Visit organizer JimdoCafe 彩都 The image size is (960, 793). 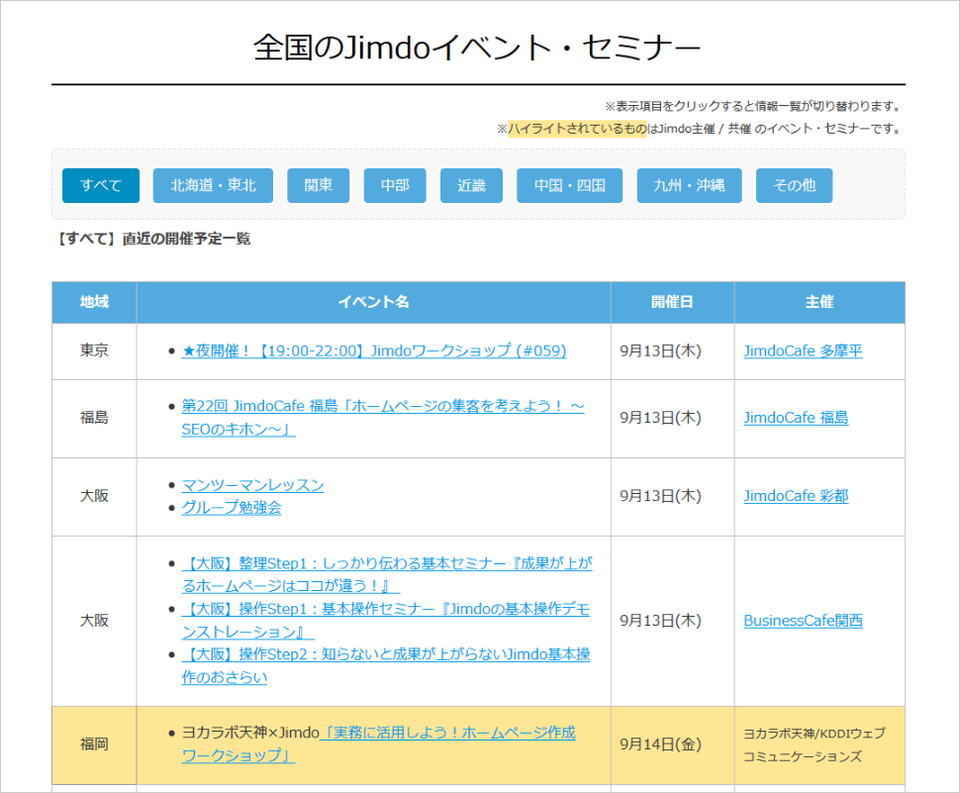[796, 496]
